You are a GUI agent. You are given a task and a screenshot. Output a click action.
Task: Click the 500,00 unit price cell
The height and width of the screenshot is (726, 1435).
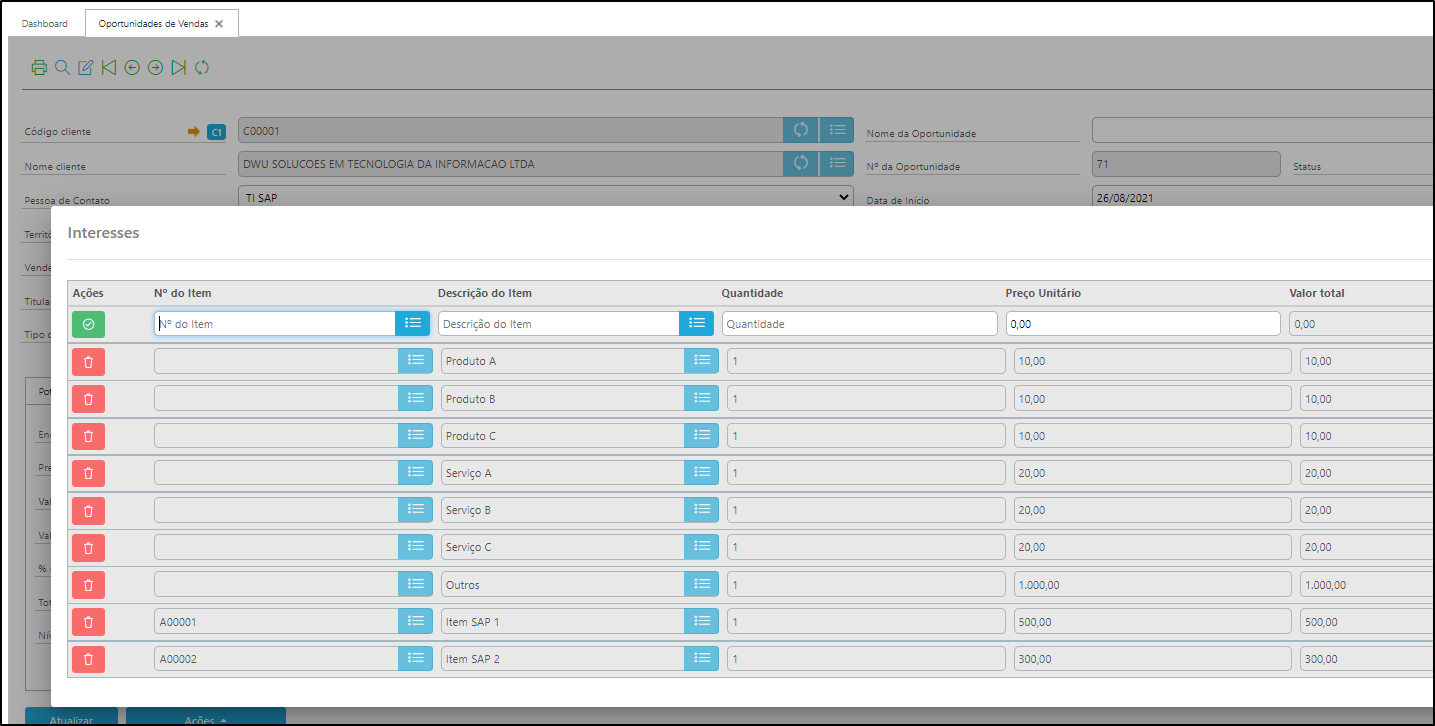coord(1152,622)
